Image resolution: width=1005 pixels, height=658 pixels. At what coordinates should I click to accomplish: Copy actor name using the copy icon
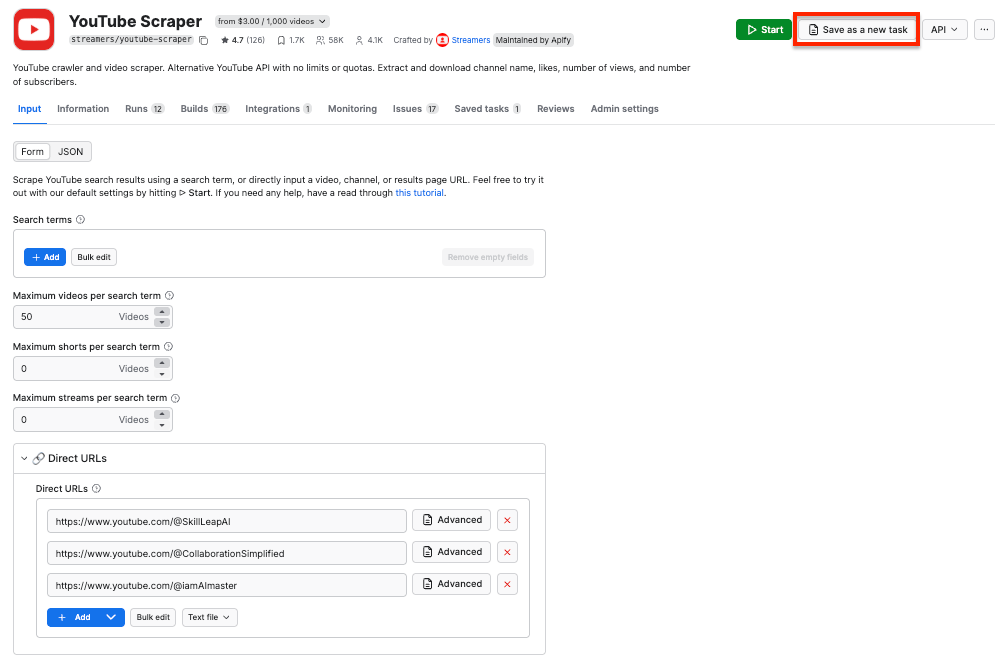(x=204, y=41)
